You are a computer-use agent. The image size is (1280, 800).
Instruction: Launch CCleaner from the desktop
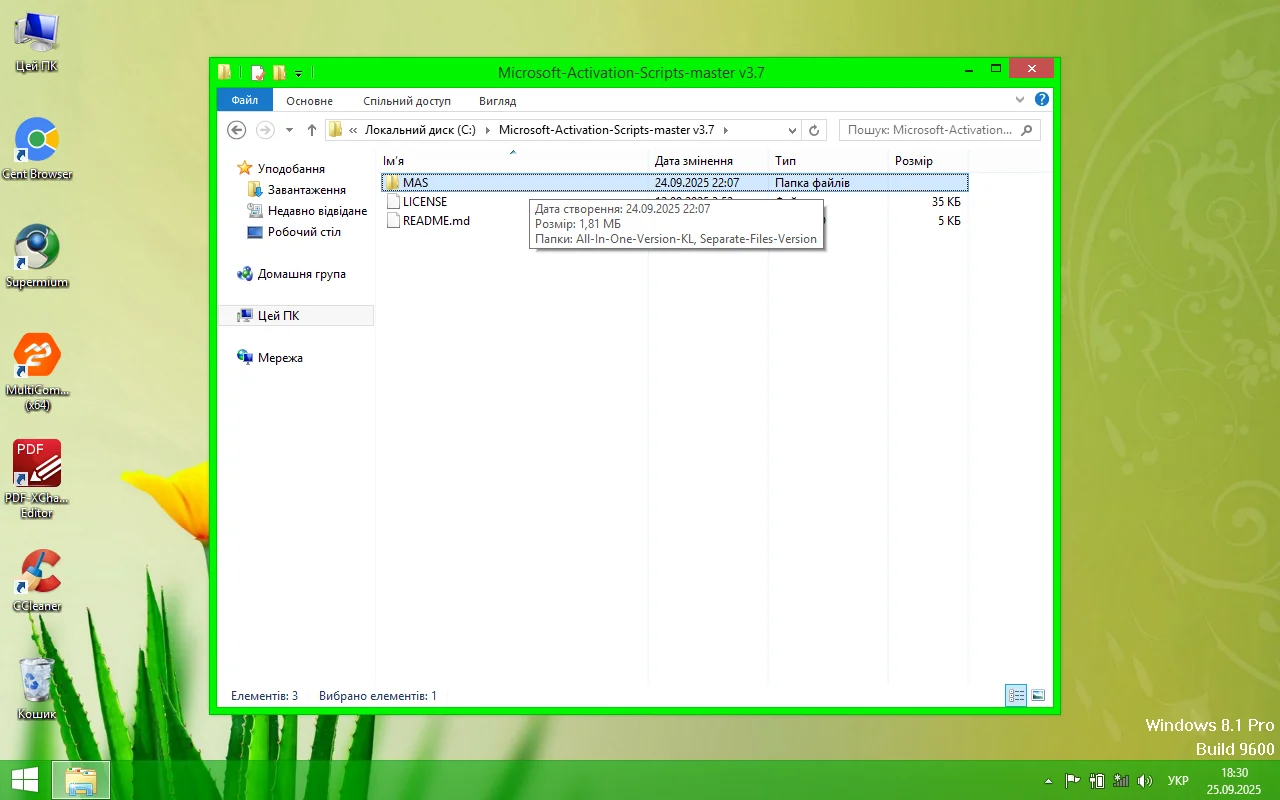(x=37, y=579)
